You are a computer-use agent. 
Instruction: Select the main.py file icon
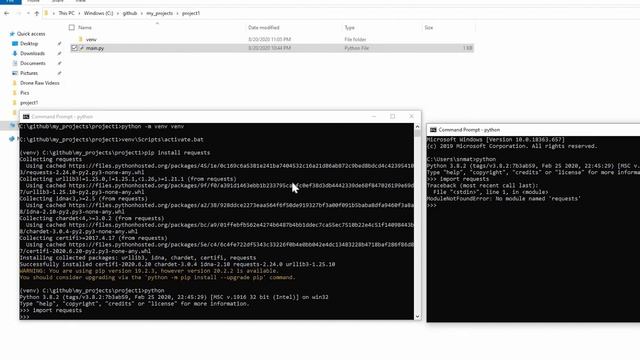[81, 48]
